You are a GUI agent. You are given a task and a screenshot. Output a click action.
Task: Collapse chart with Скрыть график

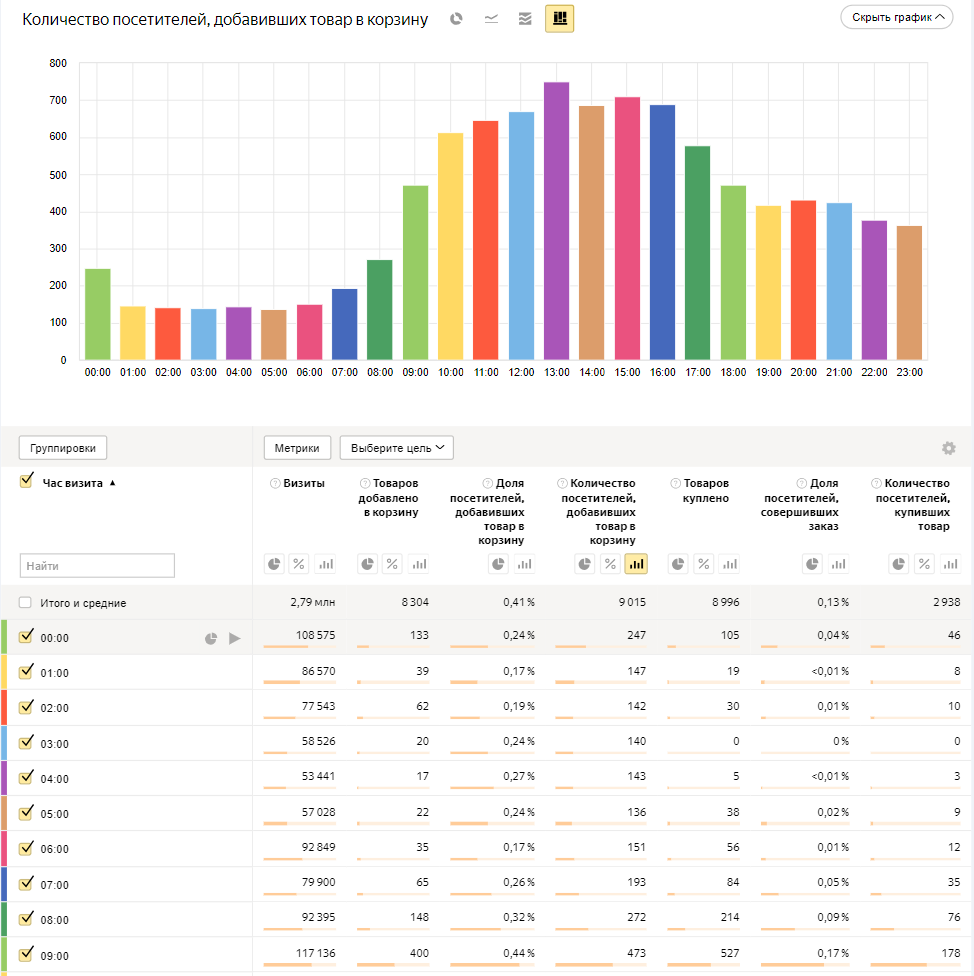(x=897, y=17)
